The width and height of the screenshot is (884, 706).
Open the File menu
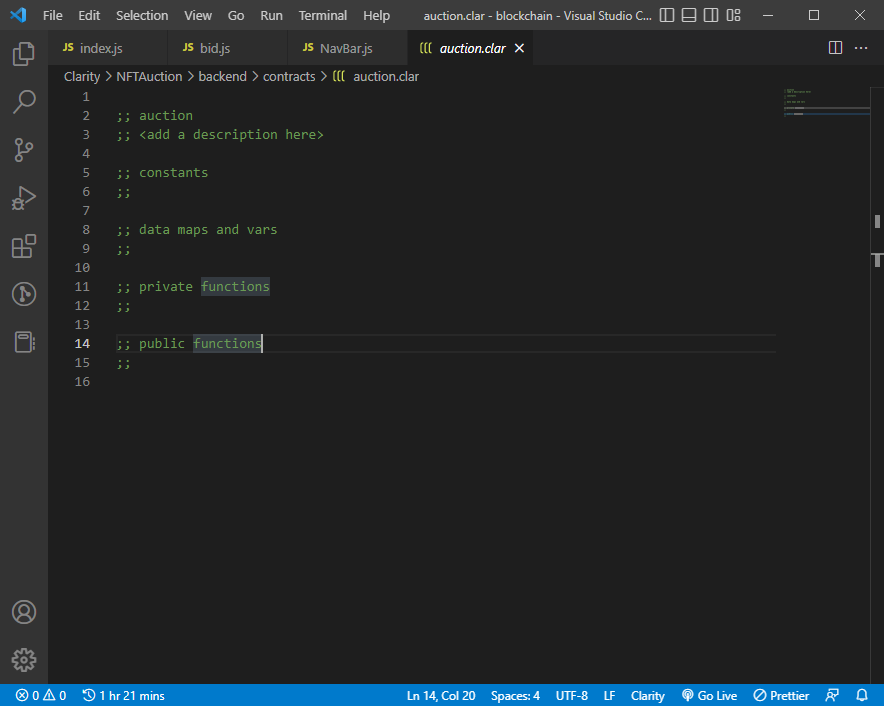click(52, 15)
